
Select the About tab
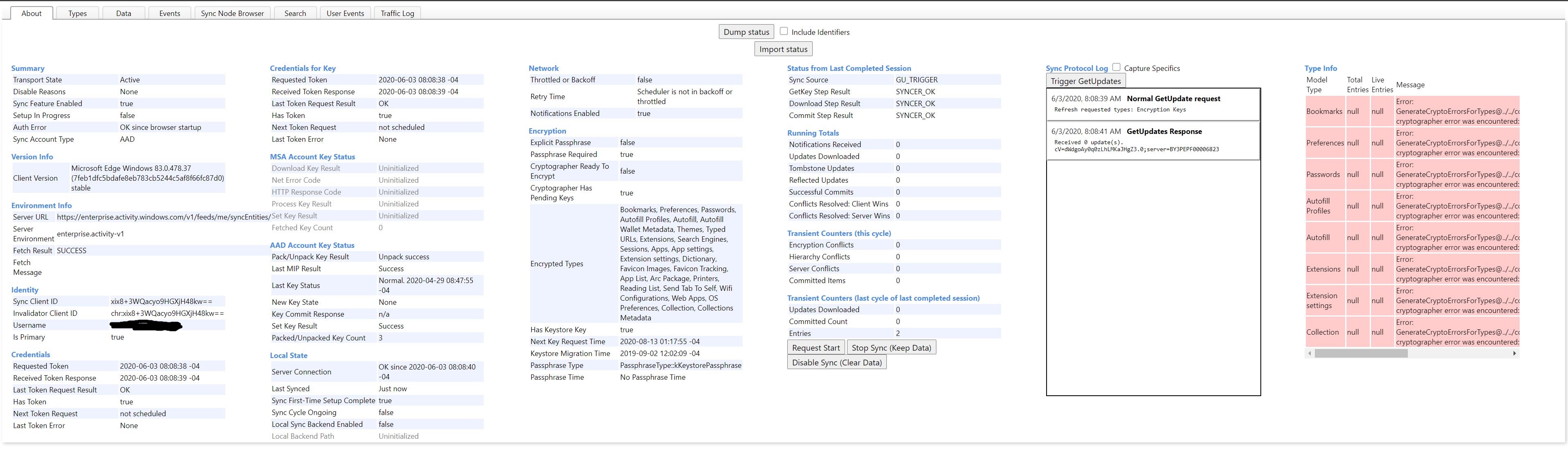[x=32, y=14]
